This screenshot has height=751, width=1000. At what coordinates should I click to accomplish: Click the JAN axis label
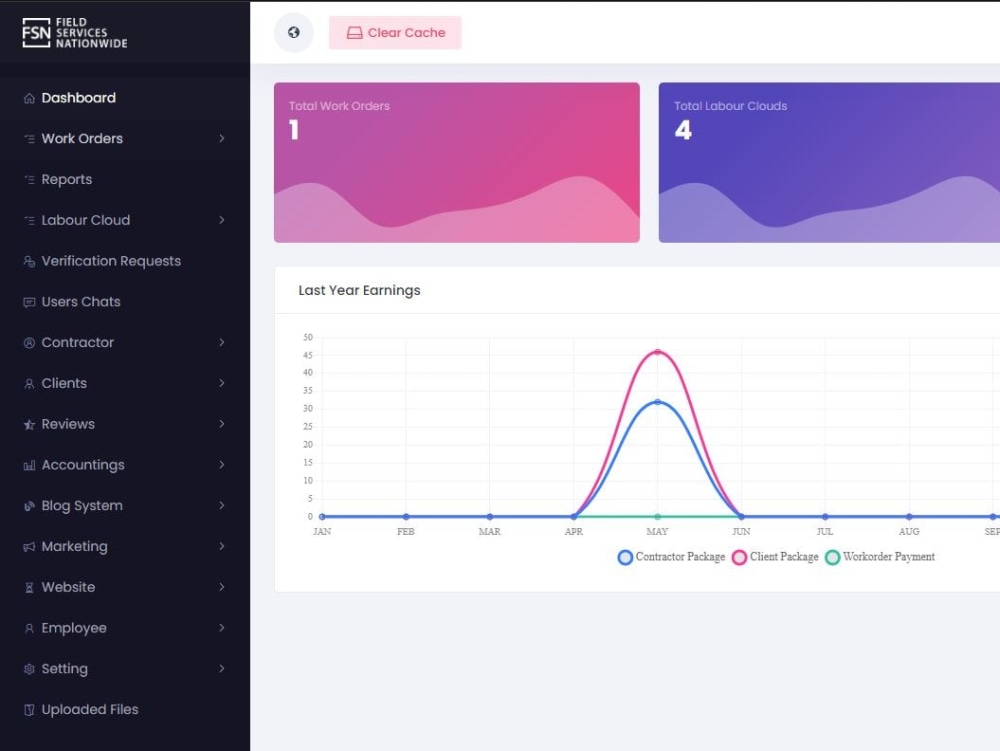point(322,532)
